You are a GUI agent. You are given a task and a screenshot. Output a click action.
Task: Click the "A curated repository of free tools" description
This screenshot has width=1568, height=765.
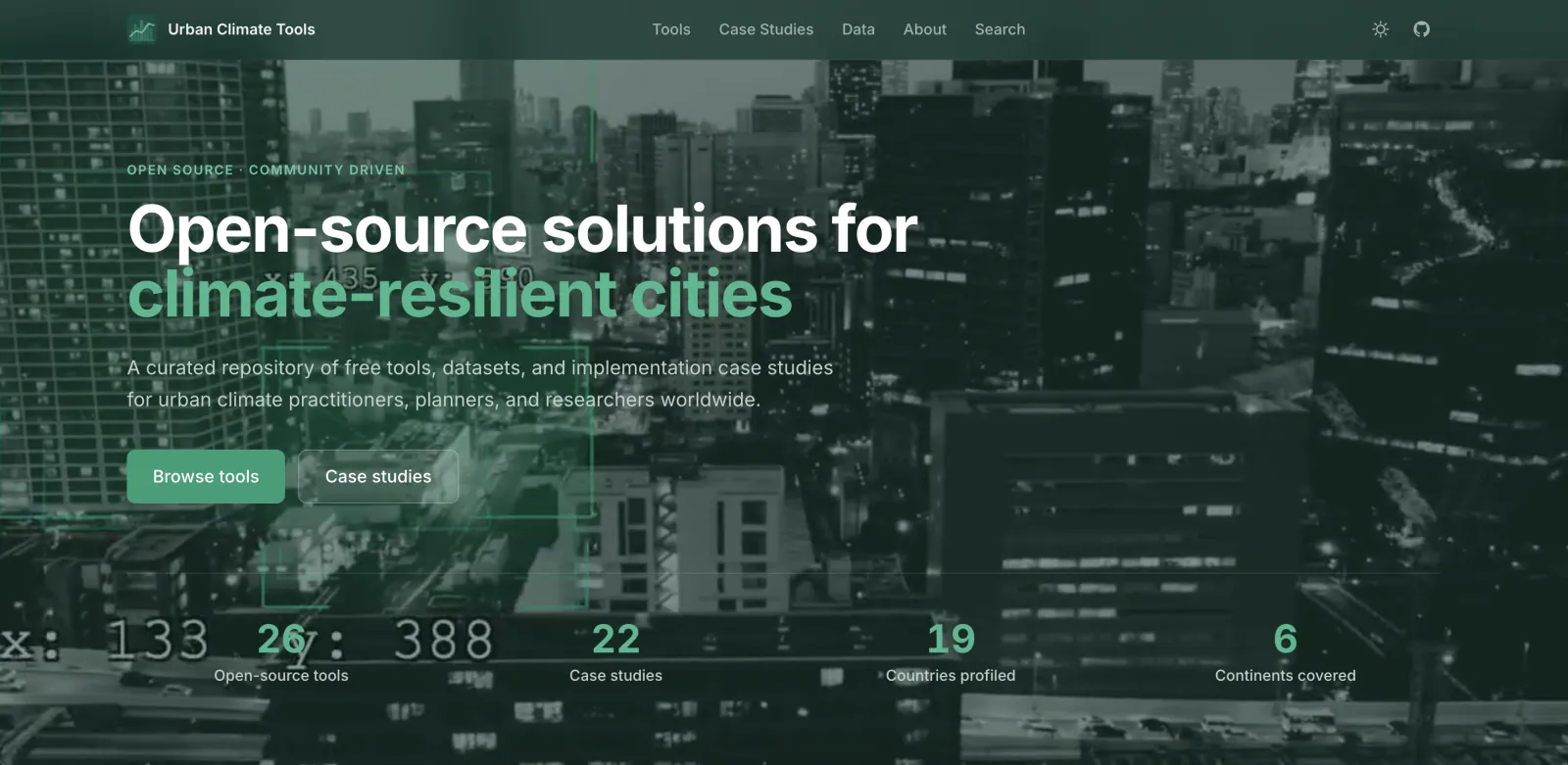click(480, 384)
